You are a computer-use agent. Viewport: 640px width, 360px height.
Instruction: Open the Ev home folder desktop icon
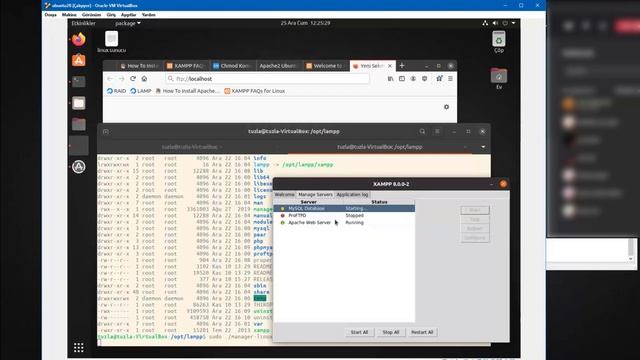pos(499,78)
